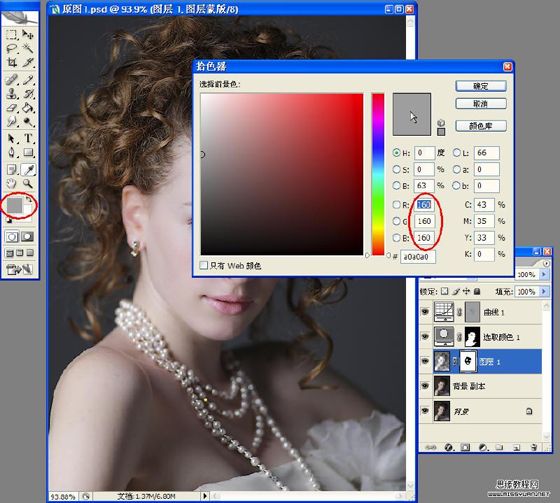Click the hex color input field
The width and height of the screenshot is (560, 503).
click(x=418, y=257)
